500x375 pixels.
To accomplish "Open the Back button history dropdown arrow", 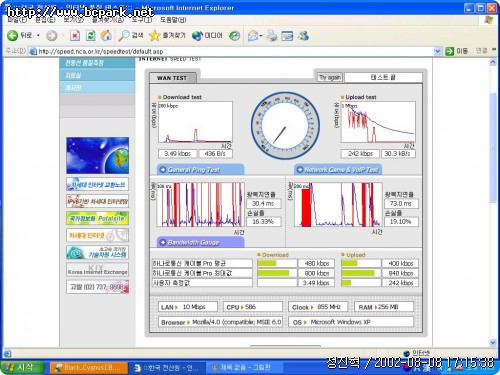I will click(38, 35).
